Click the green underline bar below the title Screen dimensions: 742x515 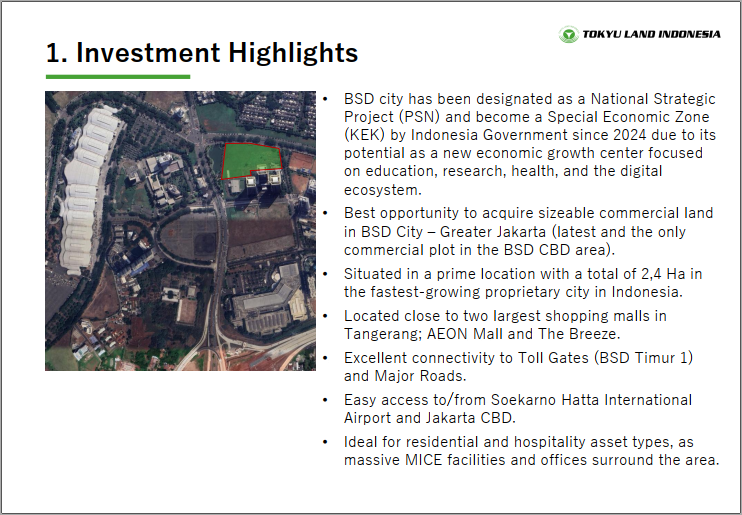point(118,76)
